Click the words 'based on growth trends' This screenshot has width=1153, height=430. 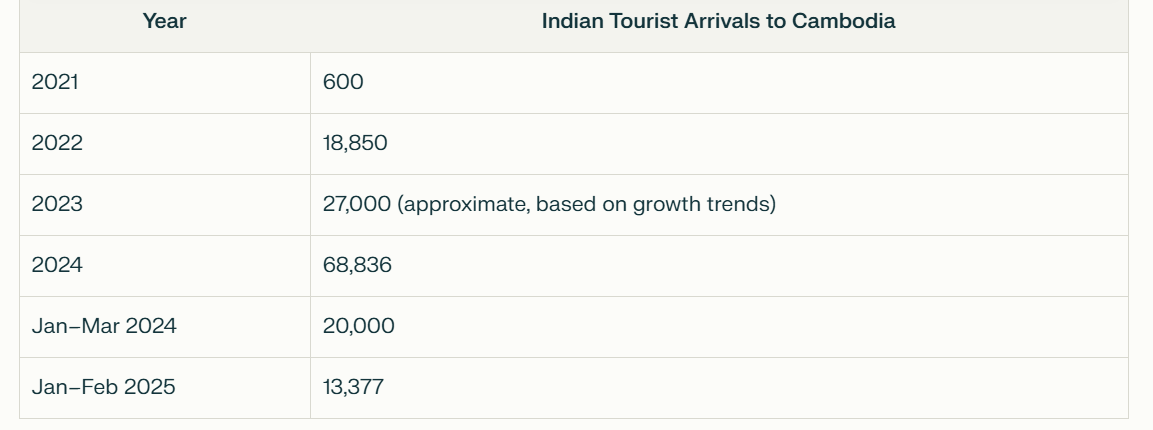coord(653,204)
